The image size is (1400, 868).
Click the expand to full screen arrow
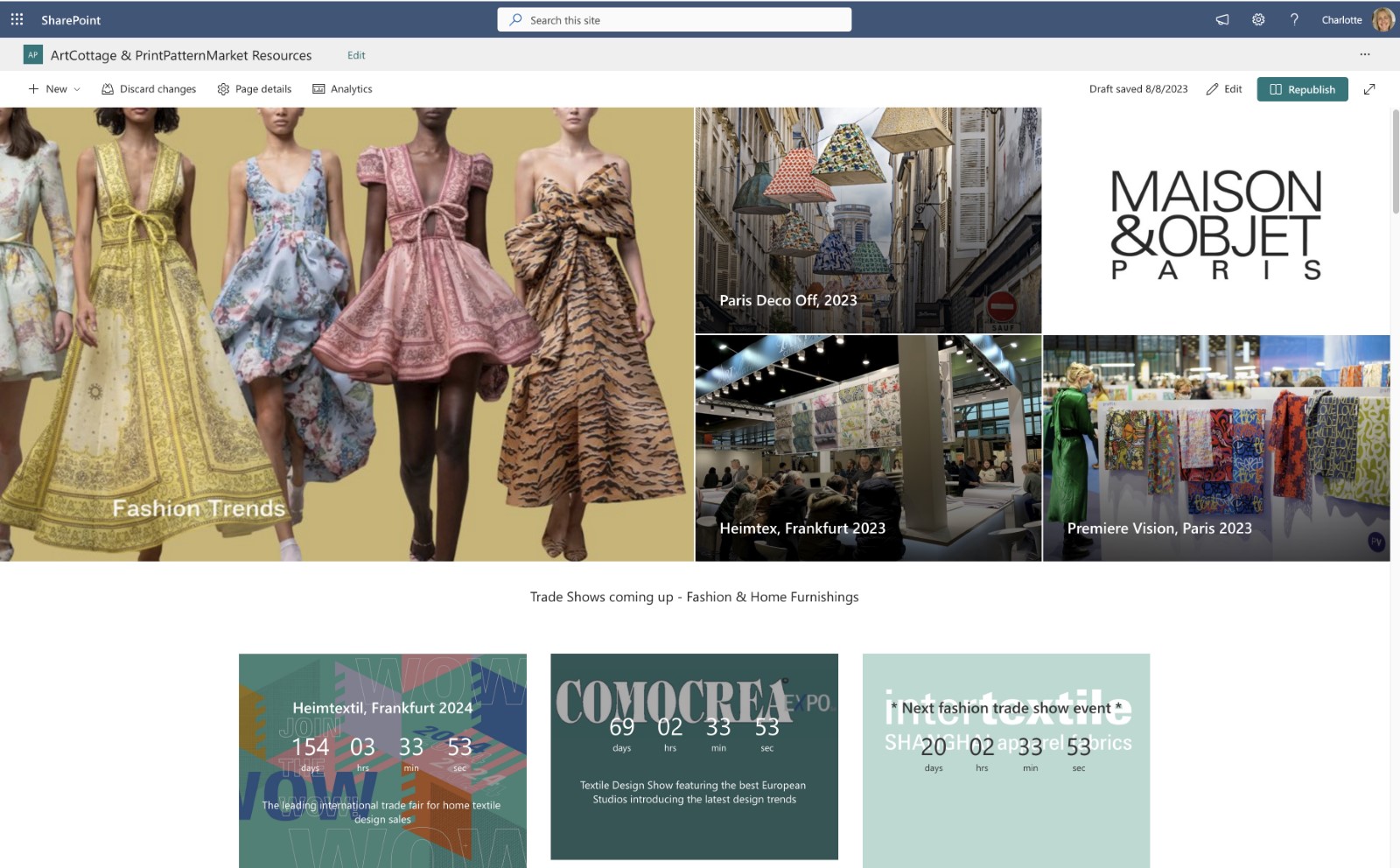1369,89
